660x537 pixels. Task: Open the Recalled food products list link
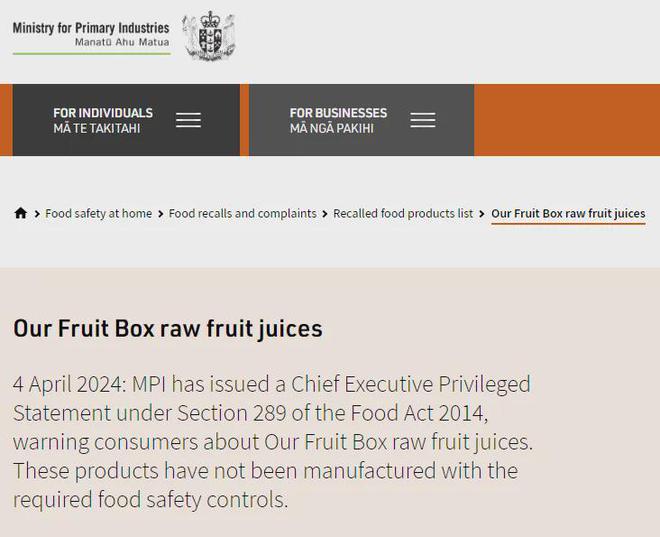pos(403,214)
